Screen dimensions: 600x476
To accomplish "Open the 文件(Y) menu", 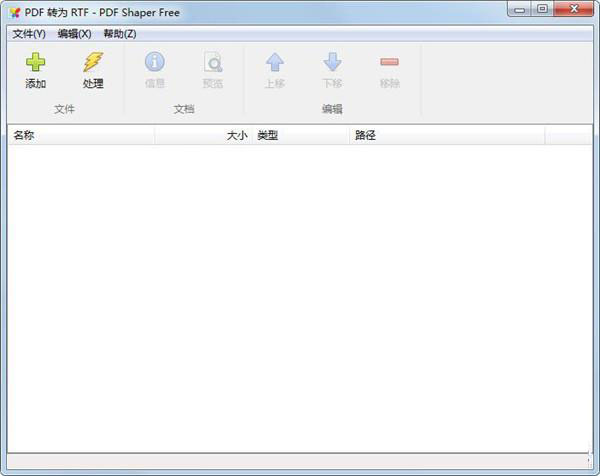I will (29, 34).
